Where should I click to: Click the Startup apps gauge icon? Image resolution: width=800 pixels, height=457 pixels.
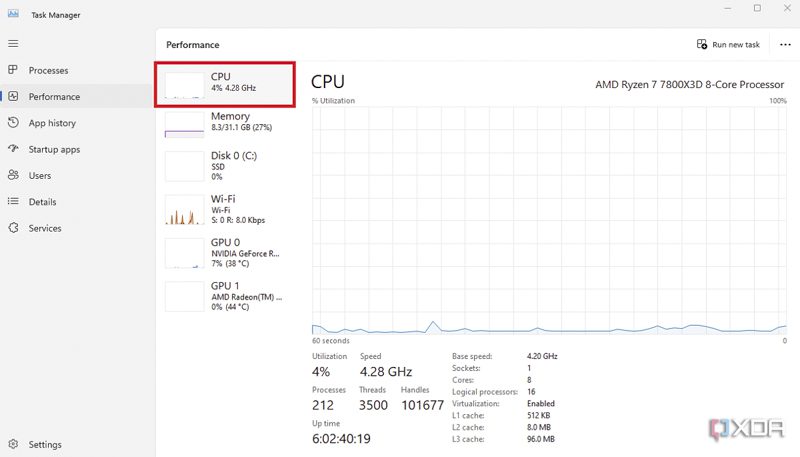pos(13,149)
